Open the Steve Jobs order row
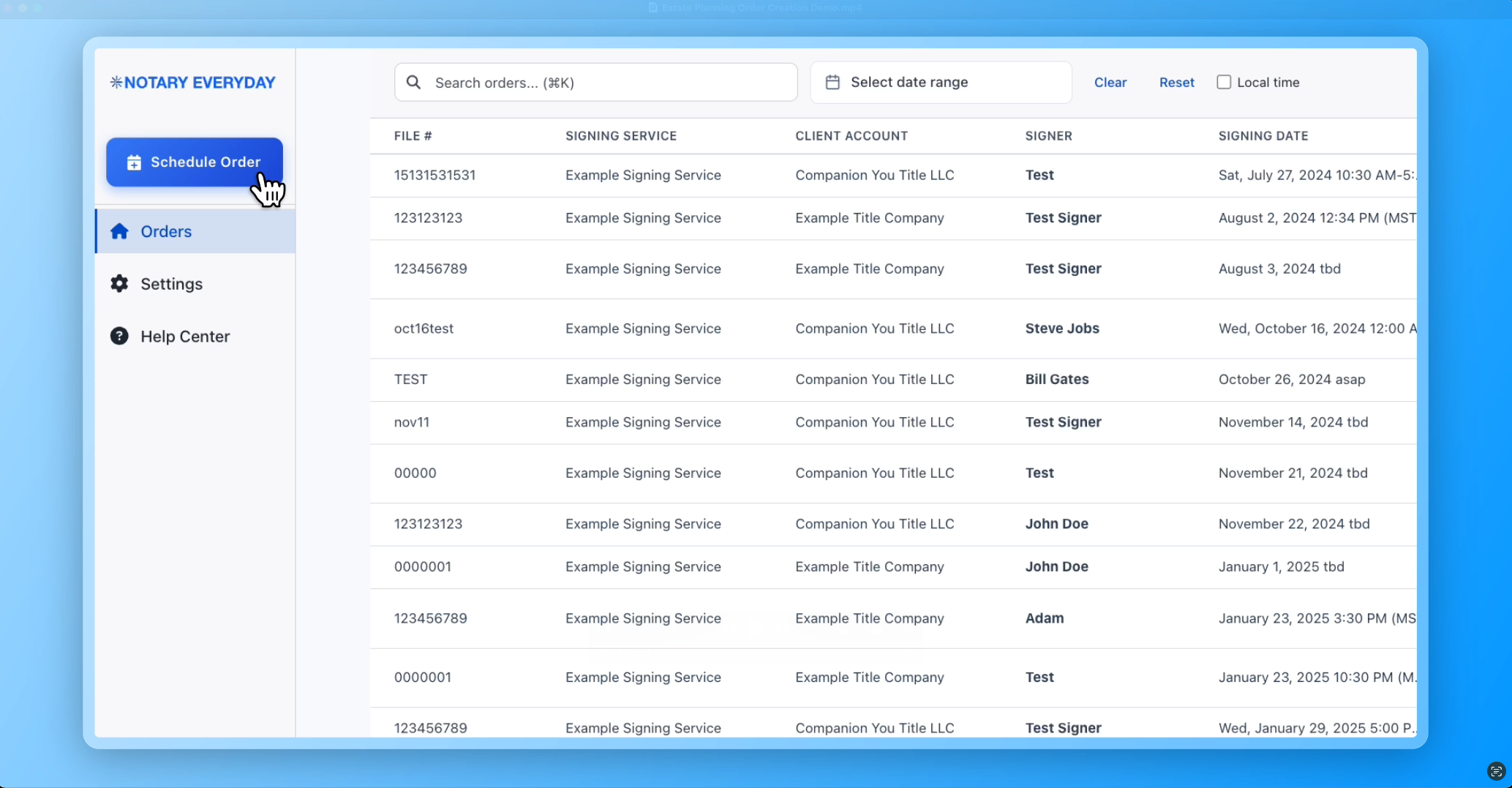Screen dimensions: 1512x788 tap(1061, 329)
